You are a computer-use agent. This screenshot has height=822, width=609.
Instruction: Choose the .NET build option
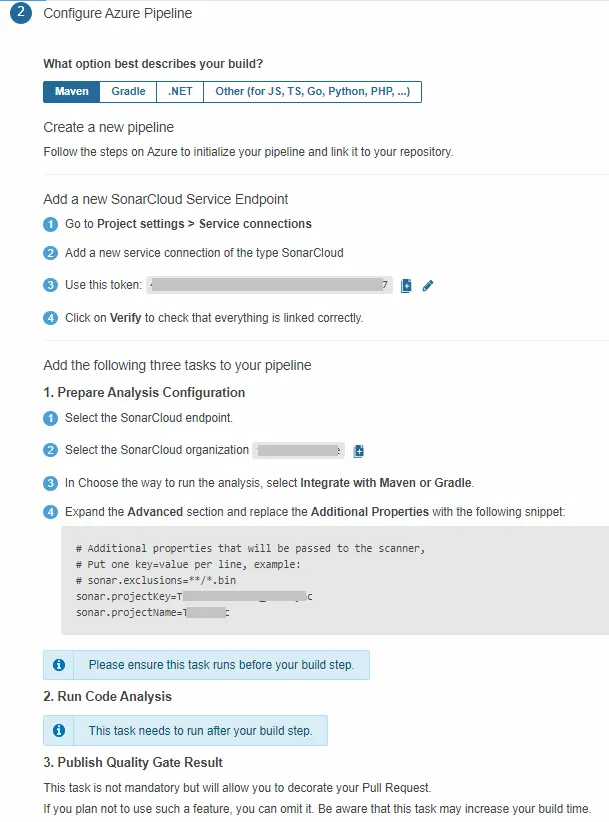(180, 92)
